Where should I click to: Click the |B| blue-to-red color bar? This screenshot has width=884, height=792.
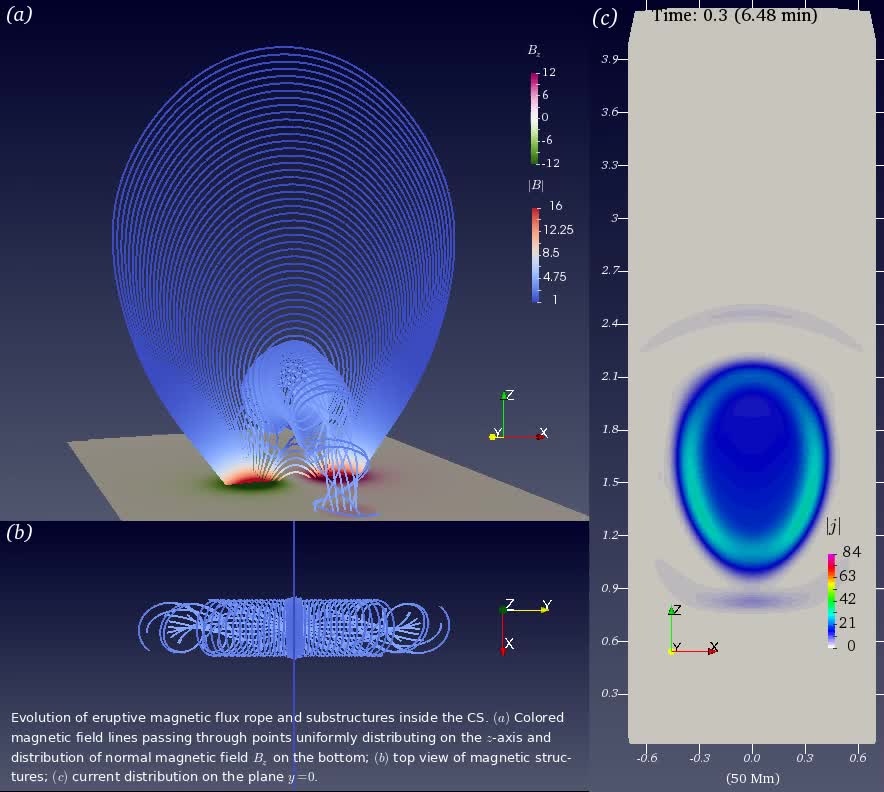pyautogui.click(x=537, y=254)
